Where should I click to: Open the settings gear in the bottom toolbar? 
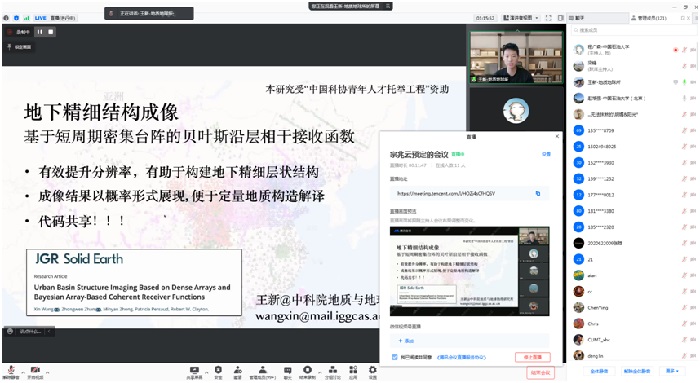point(372,373)
